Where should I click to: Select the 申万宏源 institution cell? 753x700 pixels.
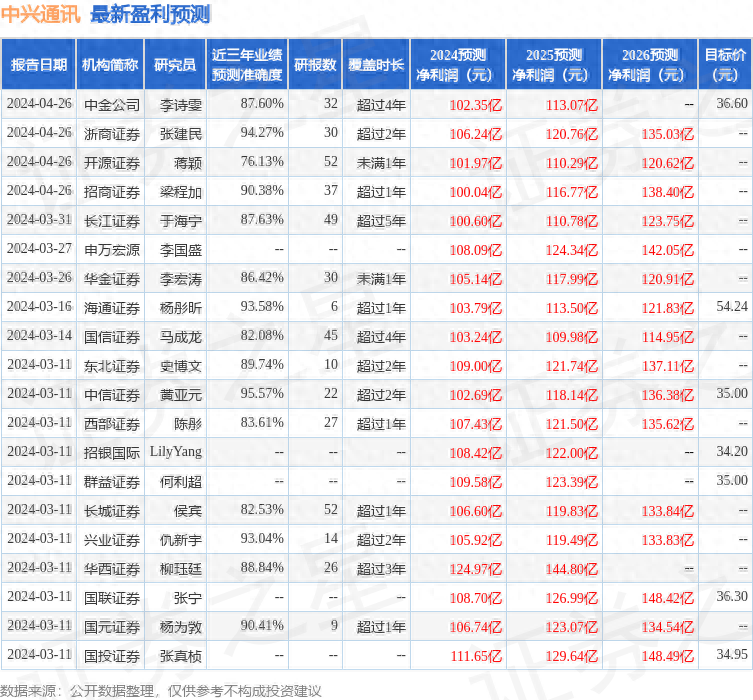(112, 250)
